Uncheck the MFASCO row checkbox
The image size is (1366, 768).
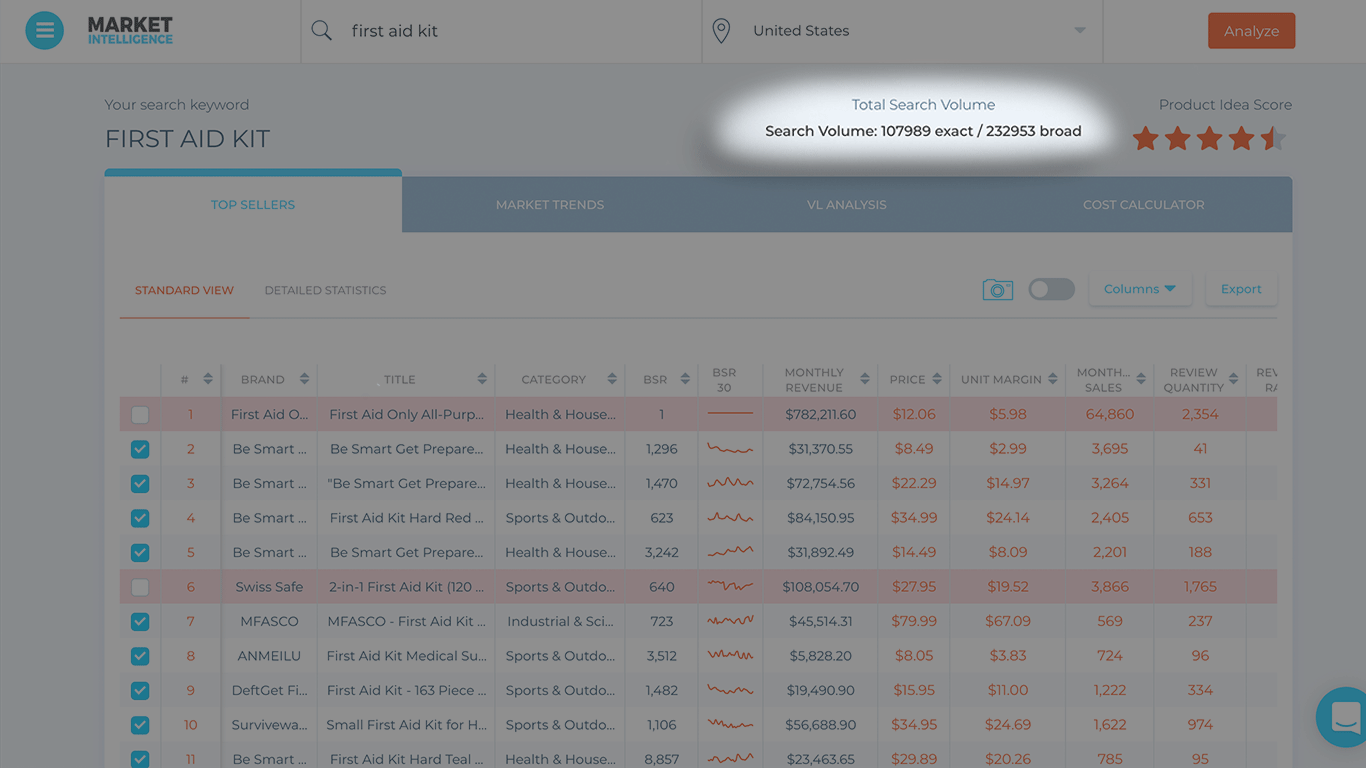point(140,622)
